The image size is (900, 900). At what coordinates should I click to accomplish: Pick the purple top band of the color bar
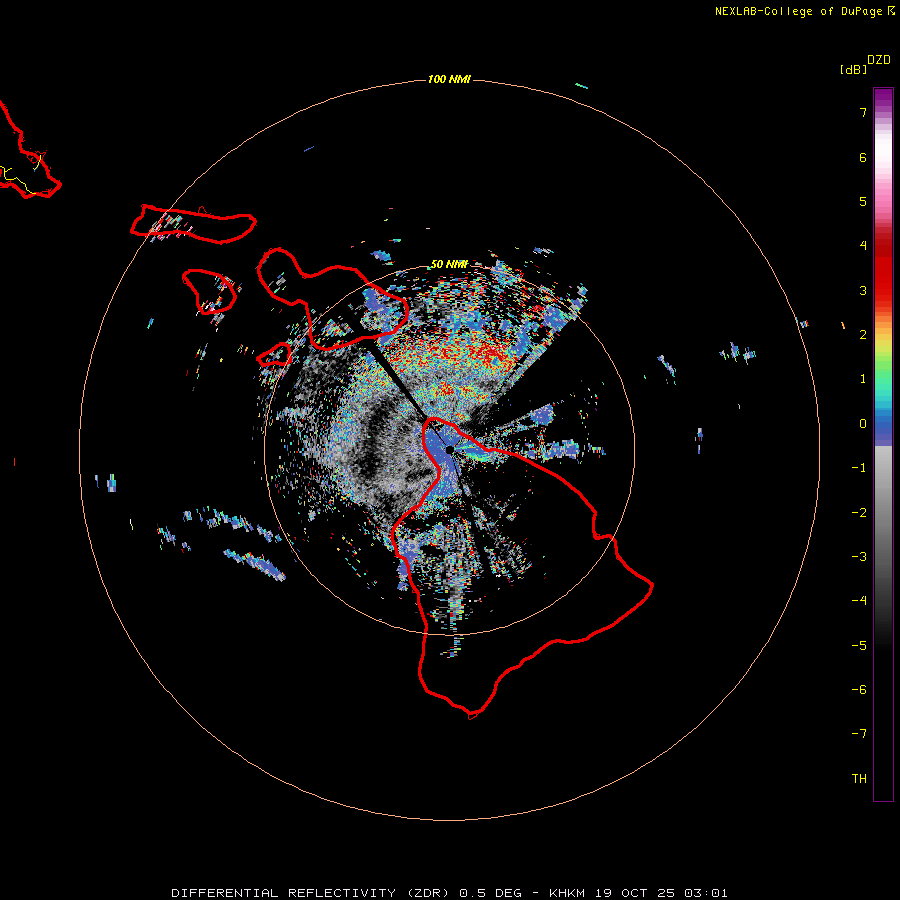tap(883, 99)
